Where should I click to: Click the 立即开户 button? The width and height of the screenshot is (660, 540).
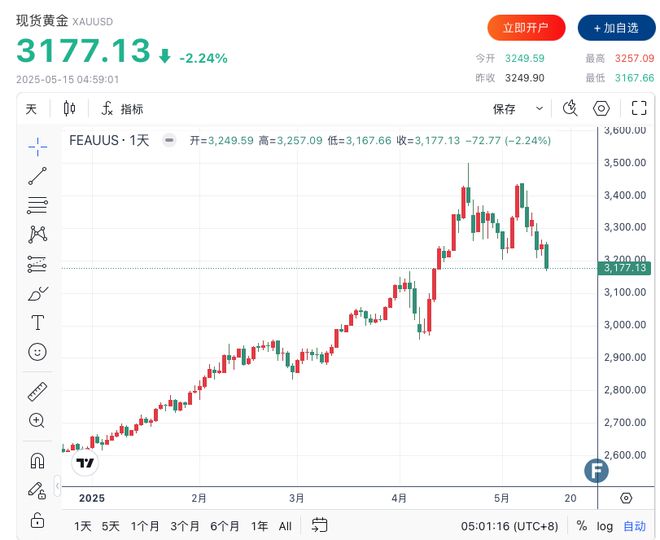[526, 28]
